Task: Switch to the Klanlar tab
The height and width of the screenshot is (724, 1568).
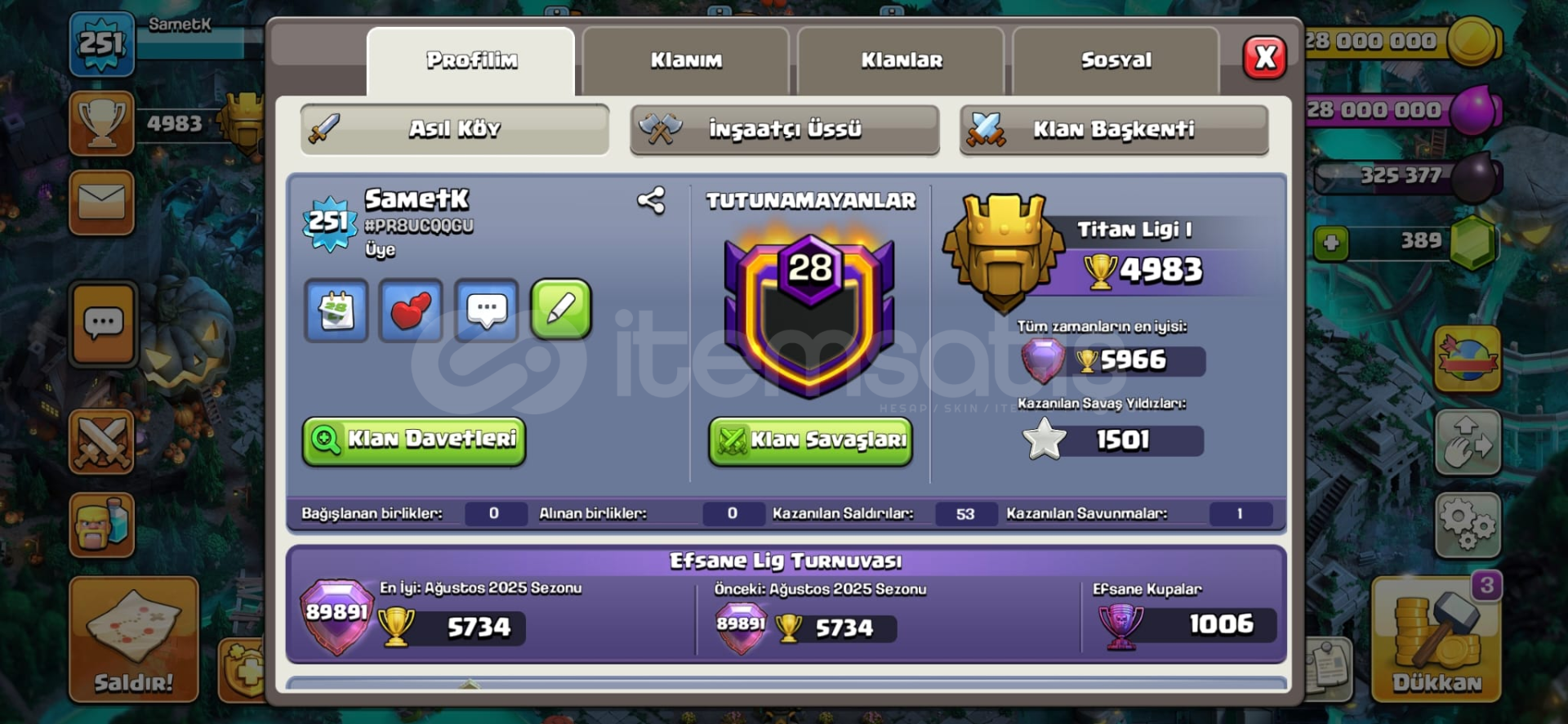Action: (902, 60)
